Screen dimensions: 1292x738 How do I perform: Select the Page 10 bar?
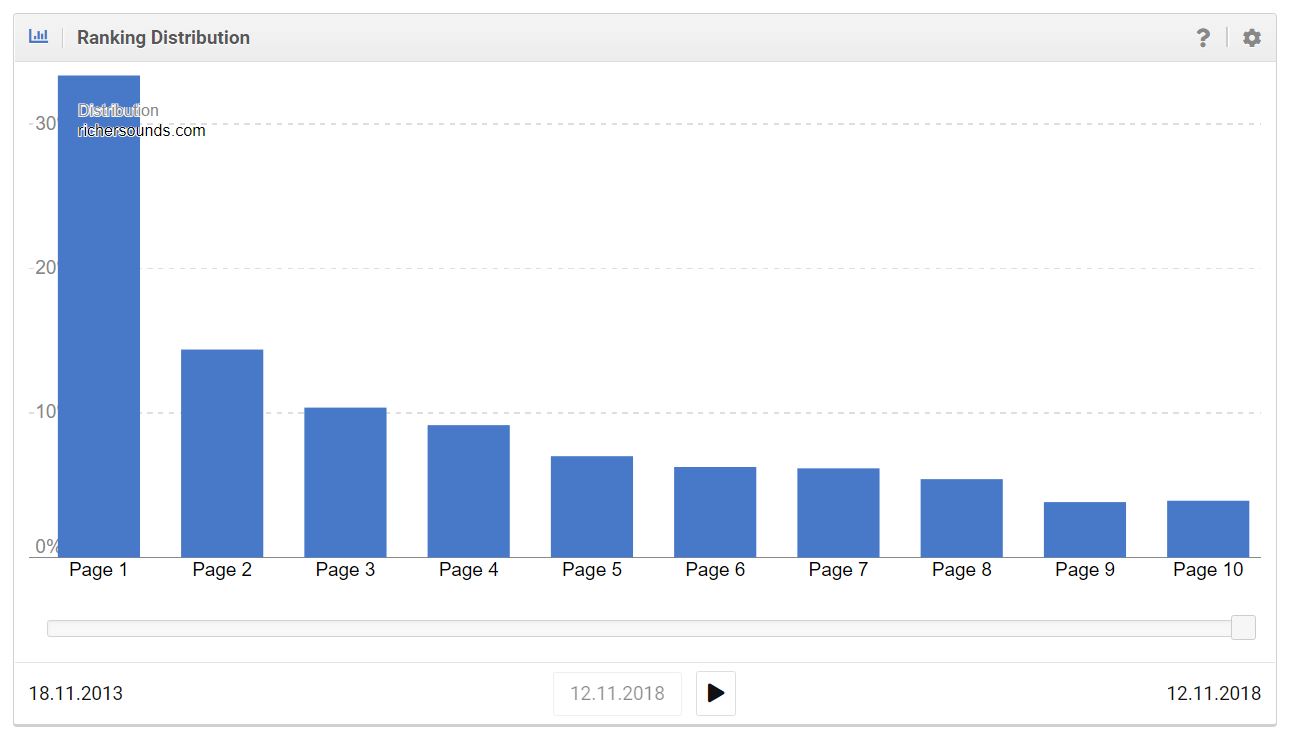pos(1208,529)
